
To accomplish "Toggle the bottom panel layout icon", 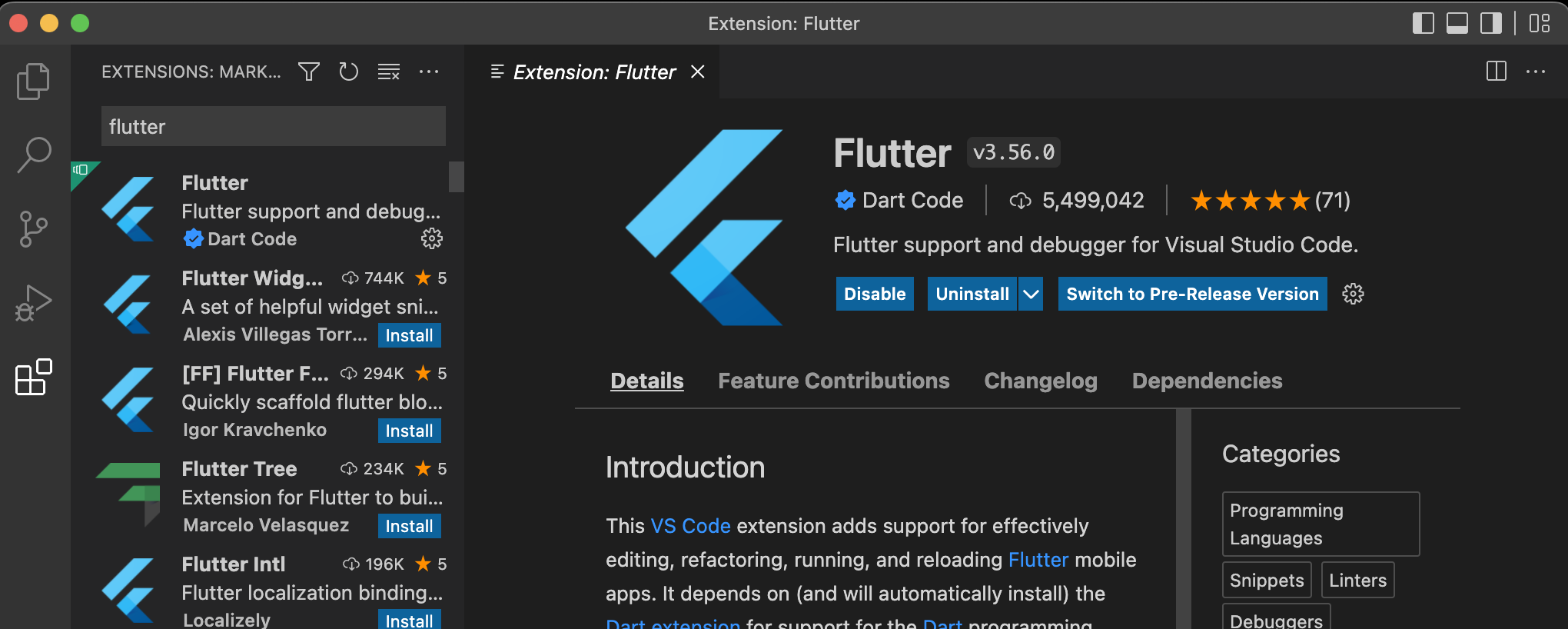I will [1457, 23].
